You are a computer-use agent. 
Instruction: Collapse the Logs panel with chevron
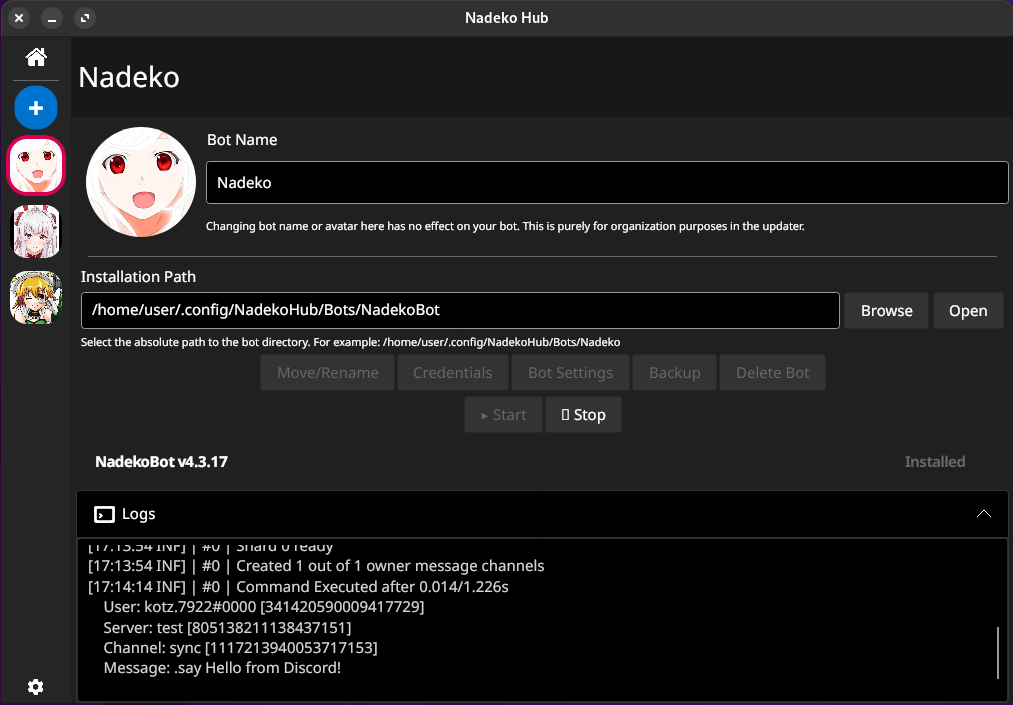[983, 514]
